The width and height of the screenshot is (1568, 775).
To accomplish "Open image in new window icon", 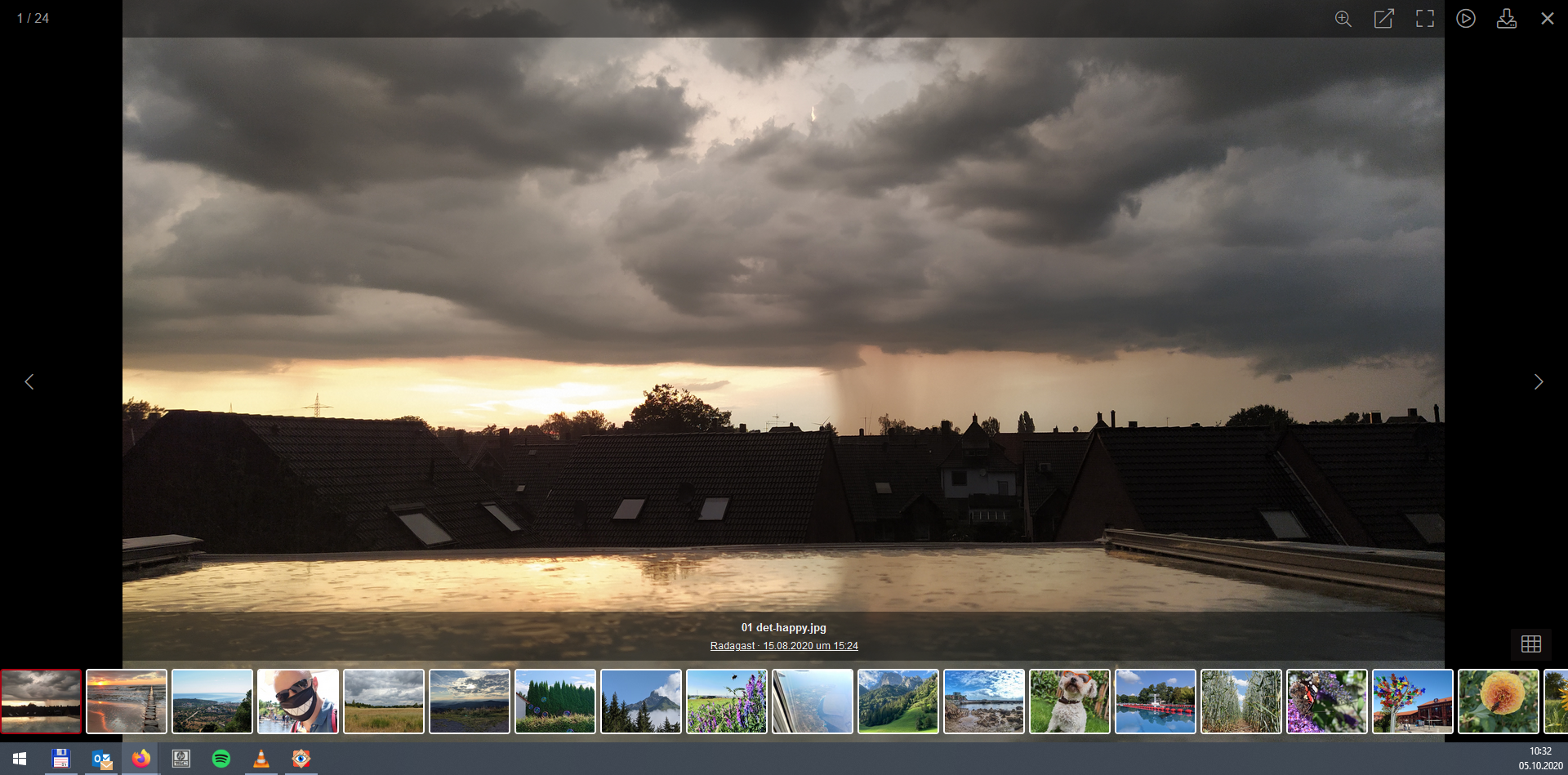I will [1383, 19].
